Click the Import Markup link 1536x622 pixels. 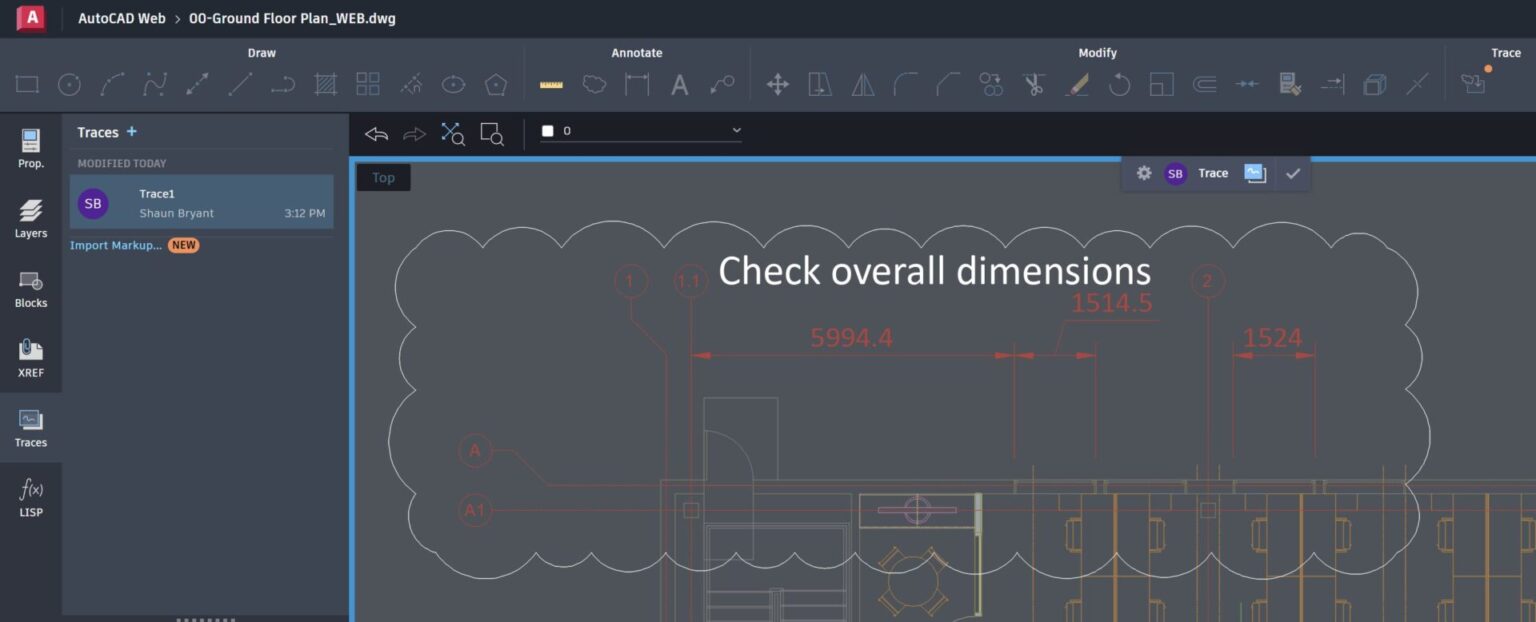(x=114, y=245)
